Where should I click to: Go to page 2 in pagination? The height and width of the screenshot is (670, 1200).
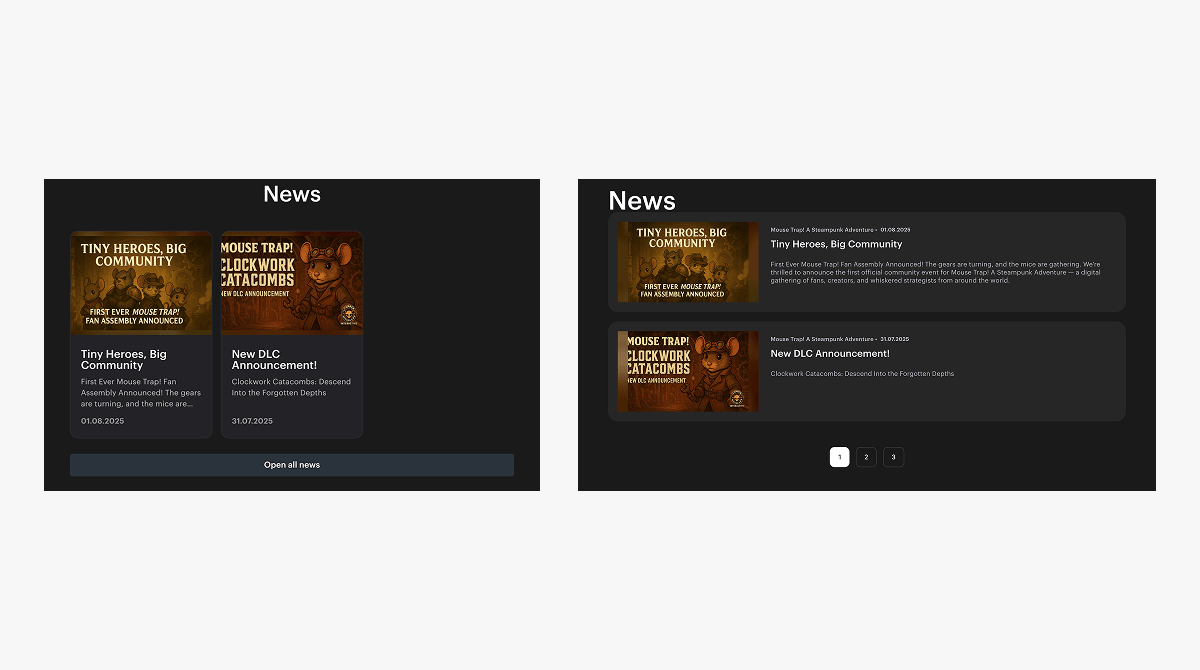click(x=867, y=457)
